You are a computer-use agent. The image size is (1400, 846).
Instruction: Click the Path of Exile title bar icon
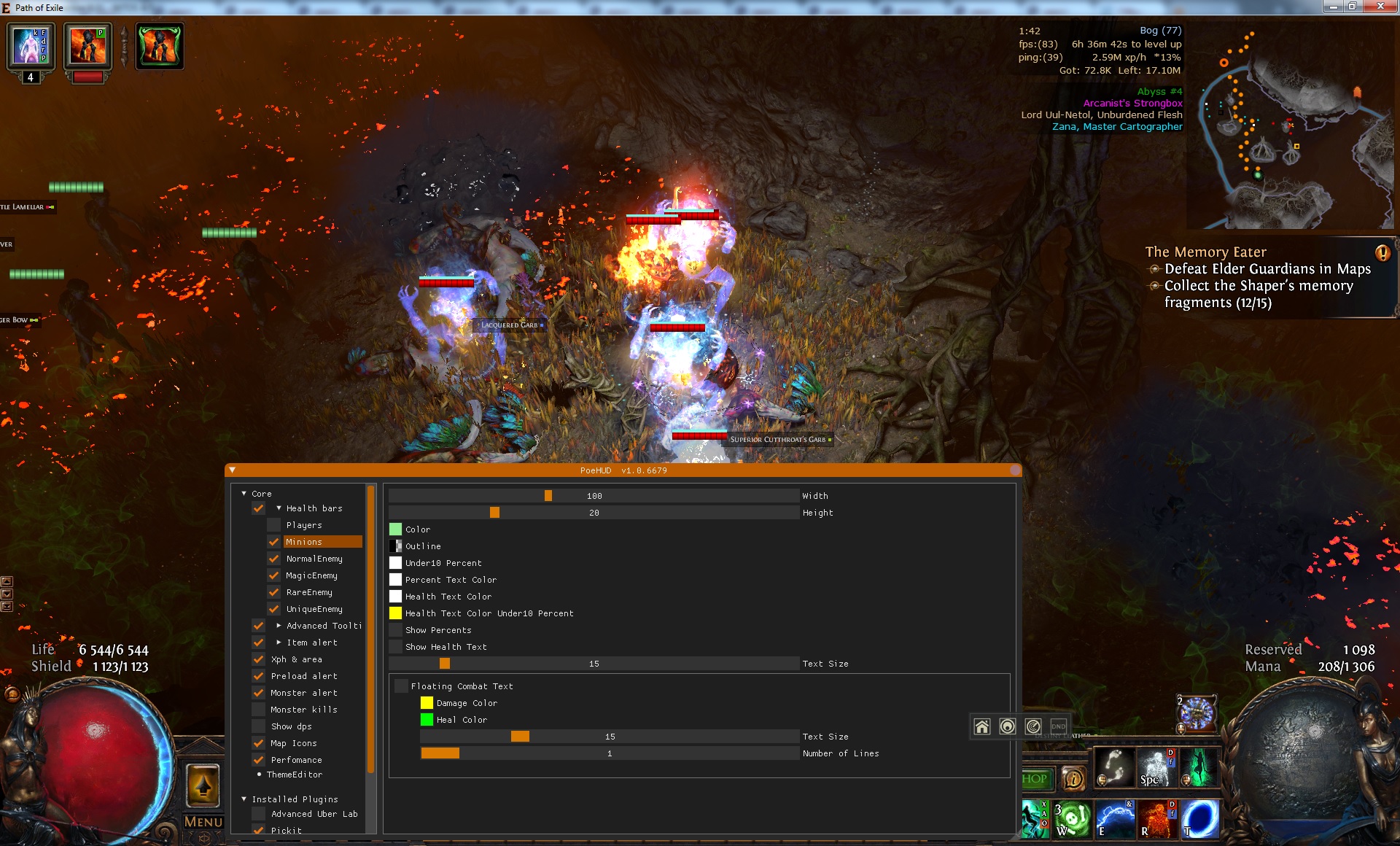(7, 7)
